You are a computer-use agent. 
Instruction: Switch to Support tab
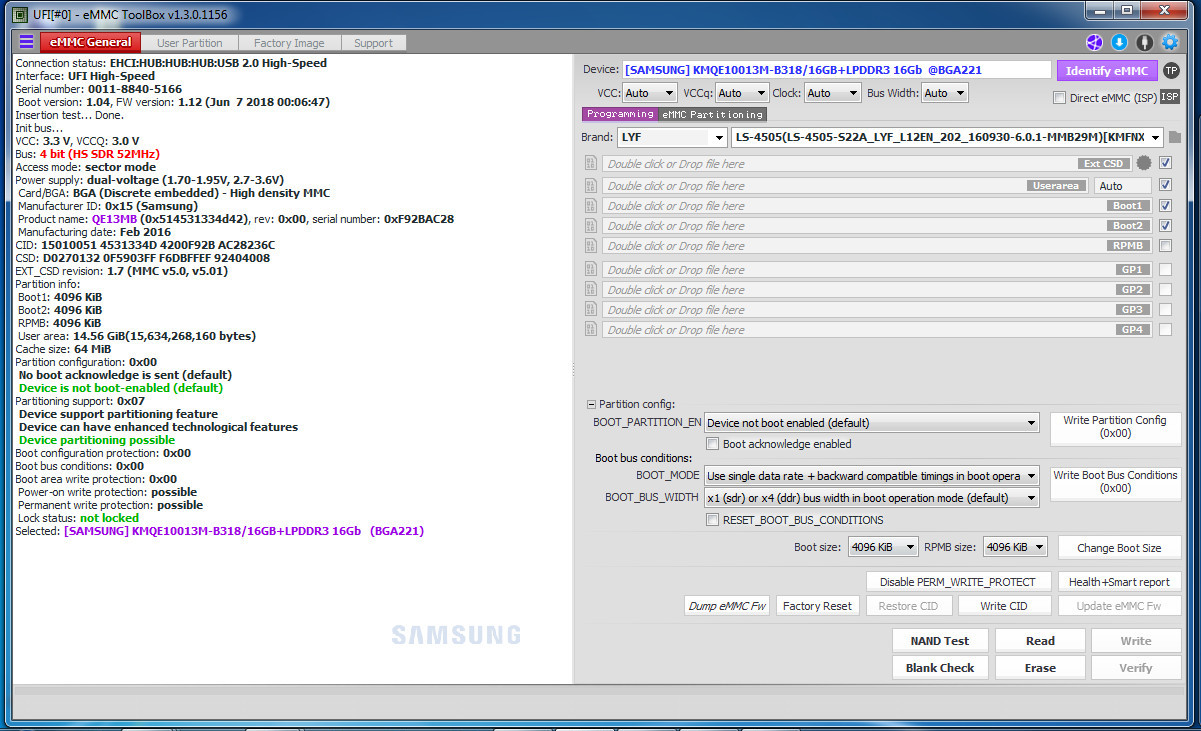pos(373,43)
